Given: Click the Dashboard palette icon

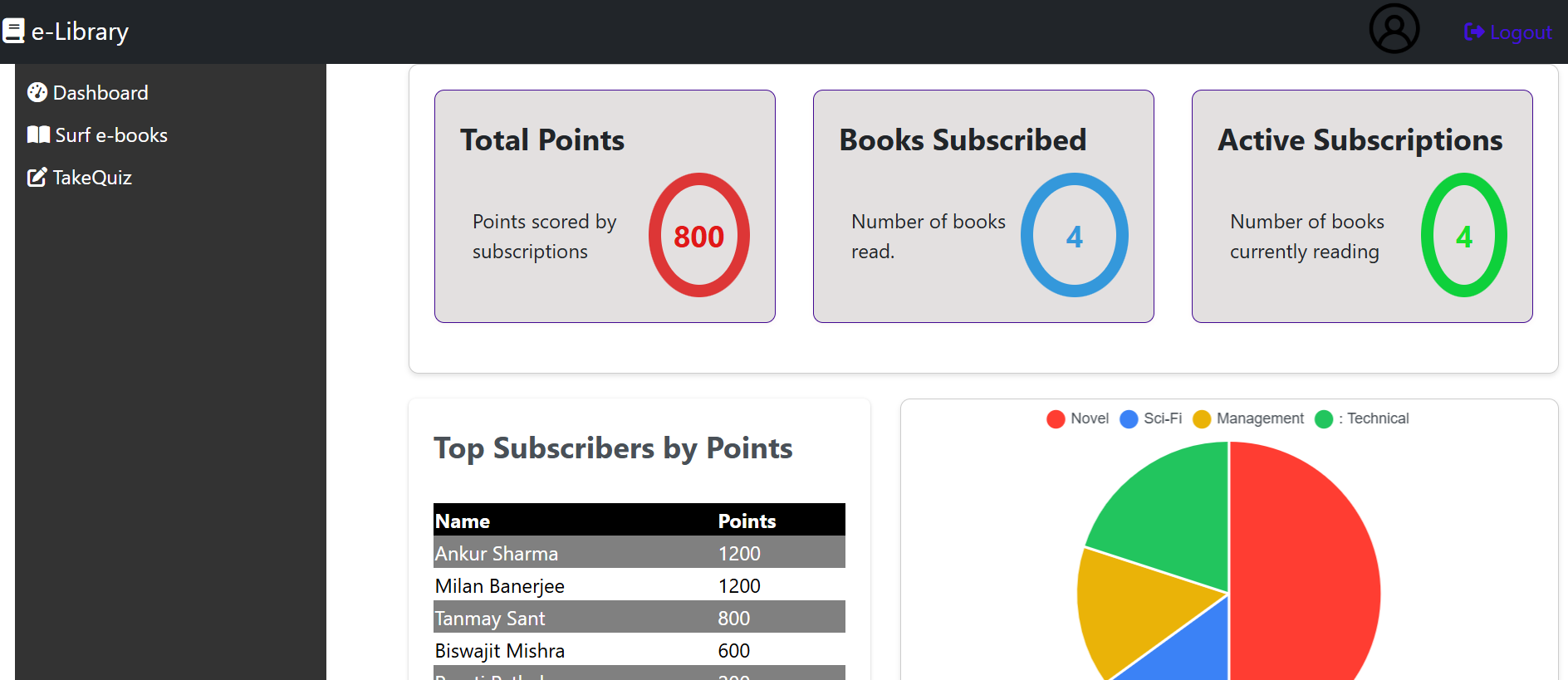Looking at the screenshot, I should click(x=37, y=92).
